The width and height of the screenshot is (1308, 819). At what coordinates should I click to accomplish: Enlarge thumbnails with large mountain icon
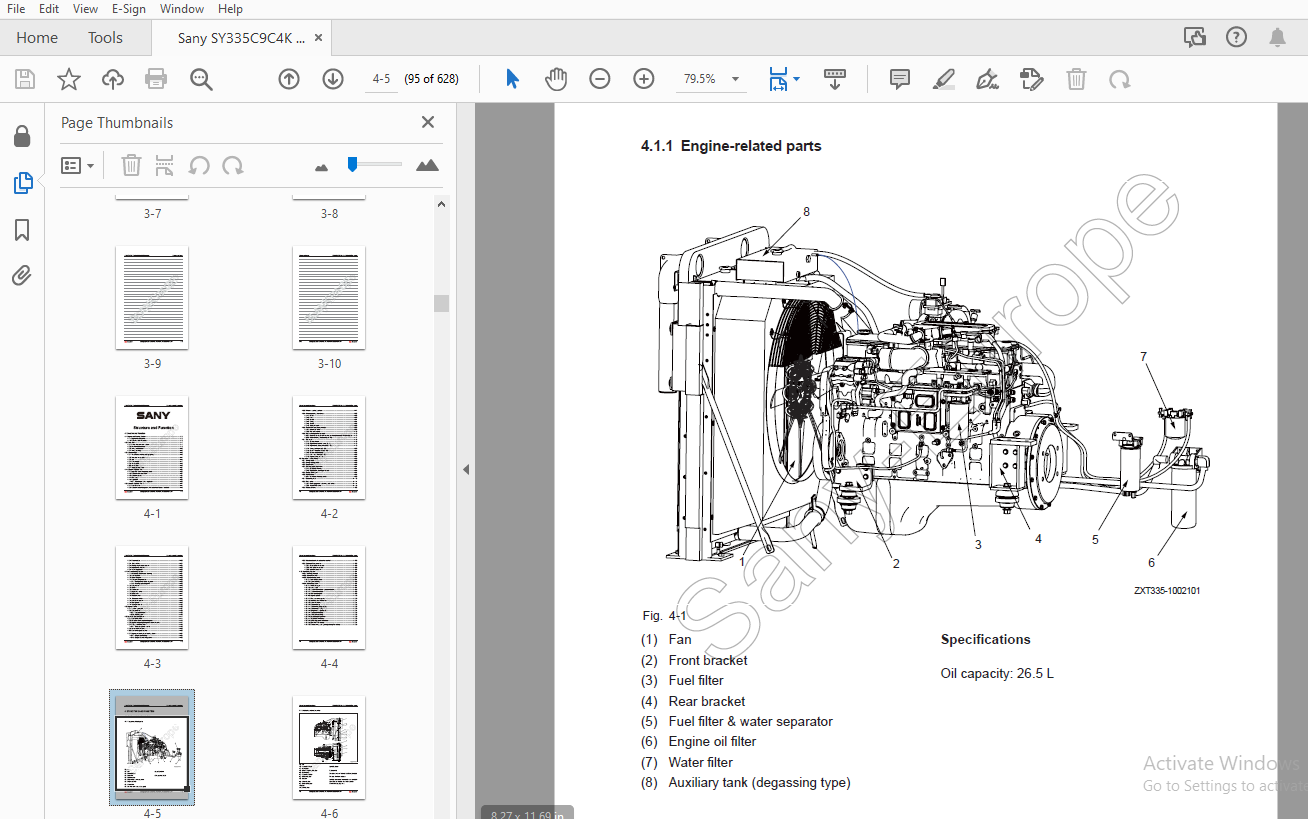point(427,165)
